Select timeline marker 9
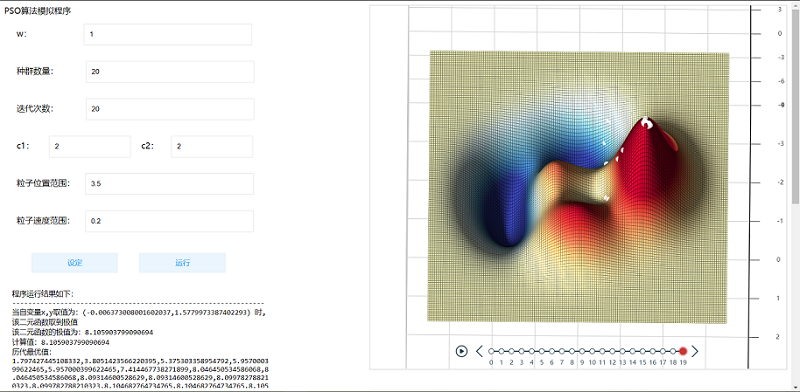This screenshot has width=800, height=392. point(582,351)
